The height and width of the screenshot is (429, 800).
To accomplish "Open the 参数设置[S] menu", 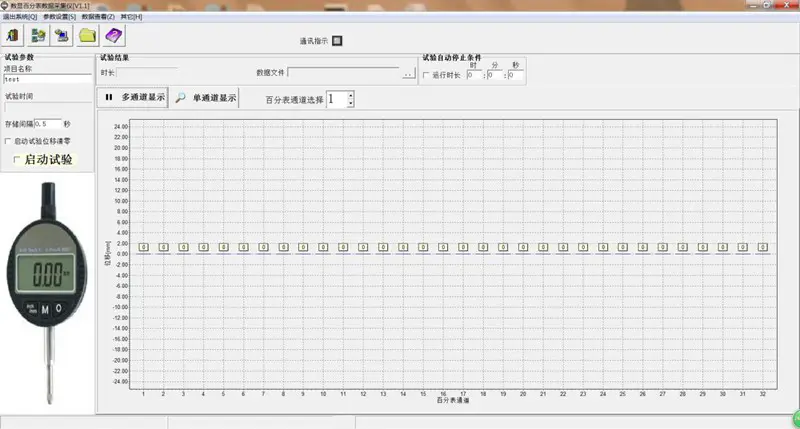I will (x=60, y=17).
